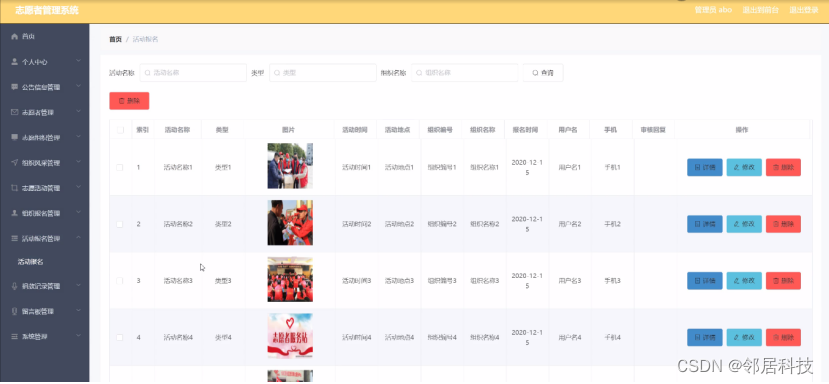The image size is (829, 384).
Task: Click the red batch 删除 button above table
Action: tap(129, 101)
